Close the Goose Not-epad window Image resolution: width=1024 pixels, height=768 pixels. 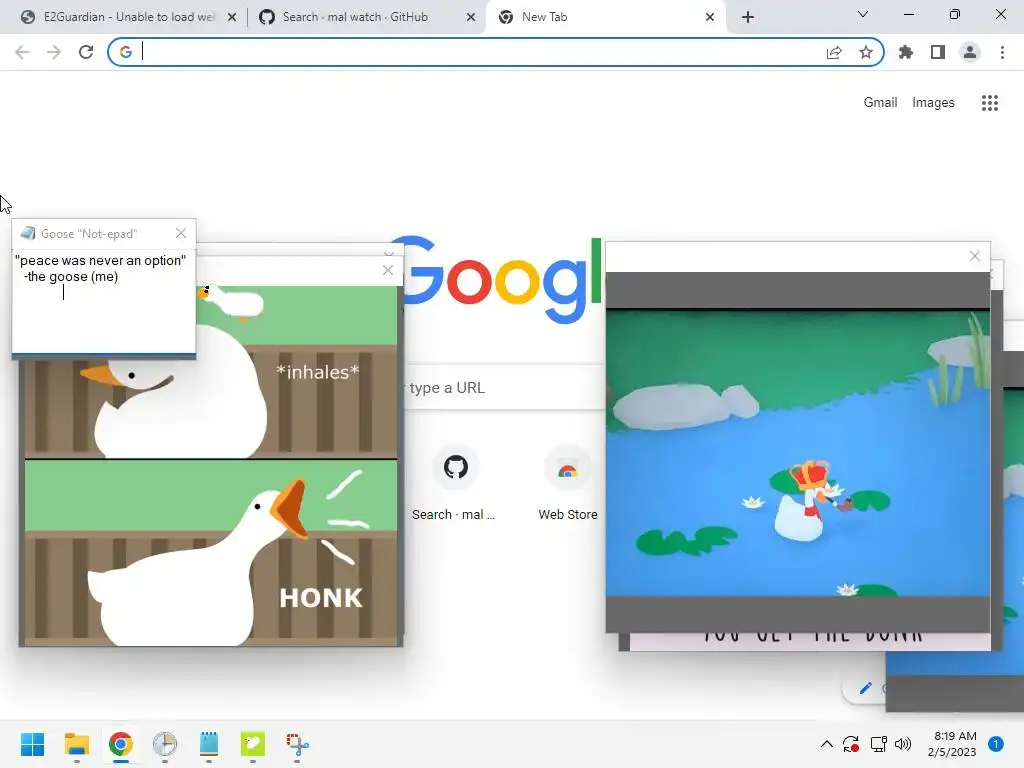(181, 233)
